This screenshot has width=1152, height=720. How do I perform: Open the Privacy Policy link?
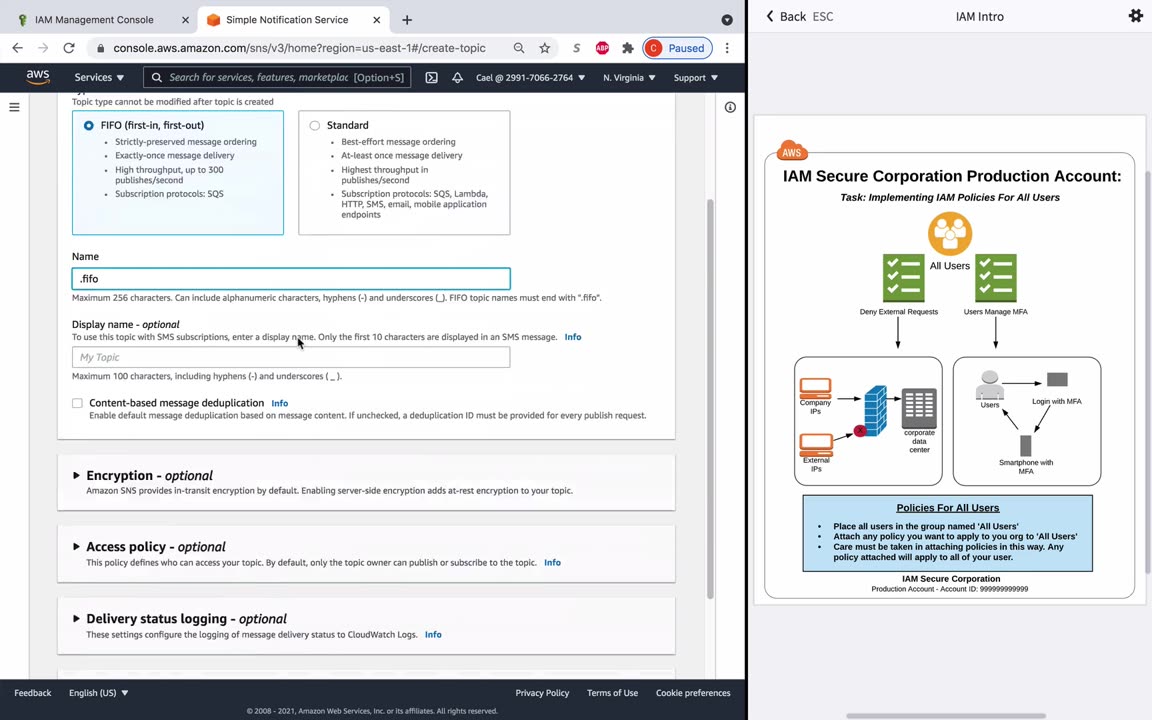(542, 693)
